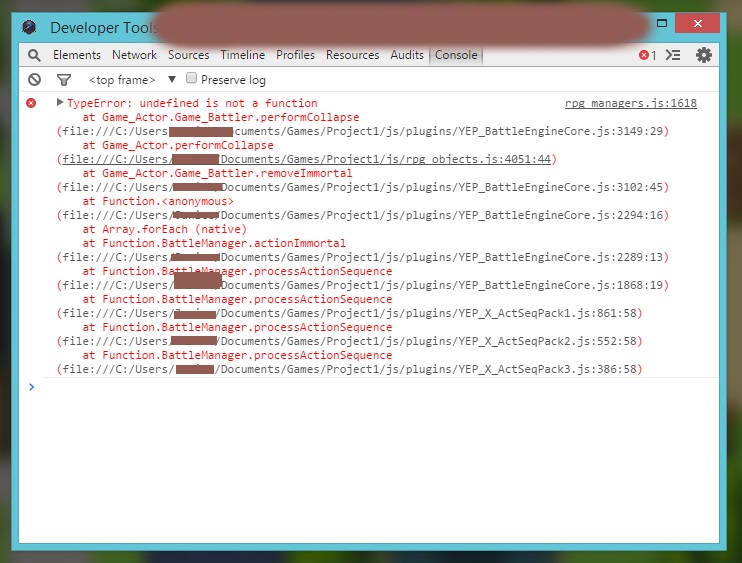Image resolution: width=742 pixels, height=563 pixels.
Task: Click the red error icon beside TypeError
Action: click(31, 103)
